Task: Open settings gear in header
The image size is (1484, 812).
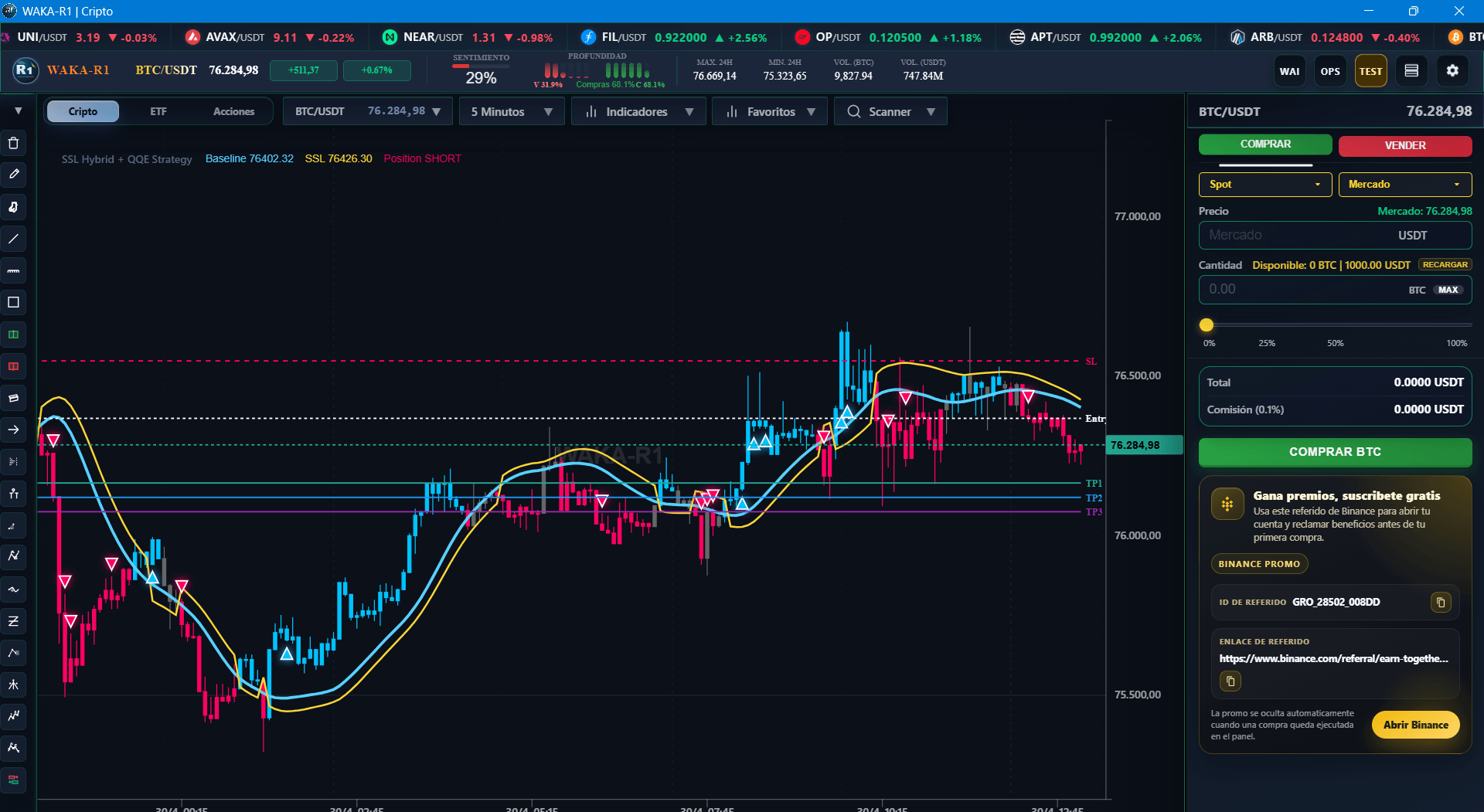Action: point(1452,71)
